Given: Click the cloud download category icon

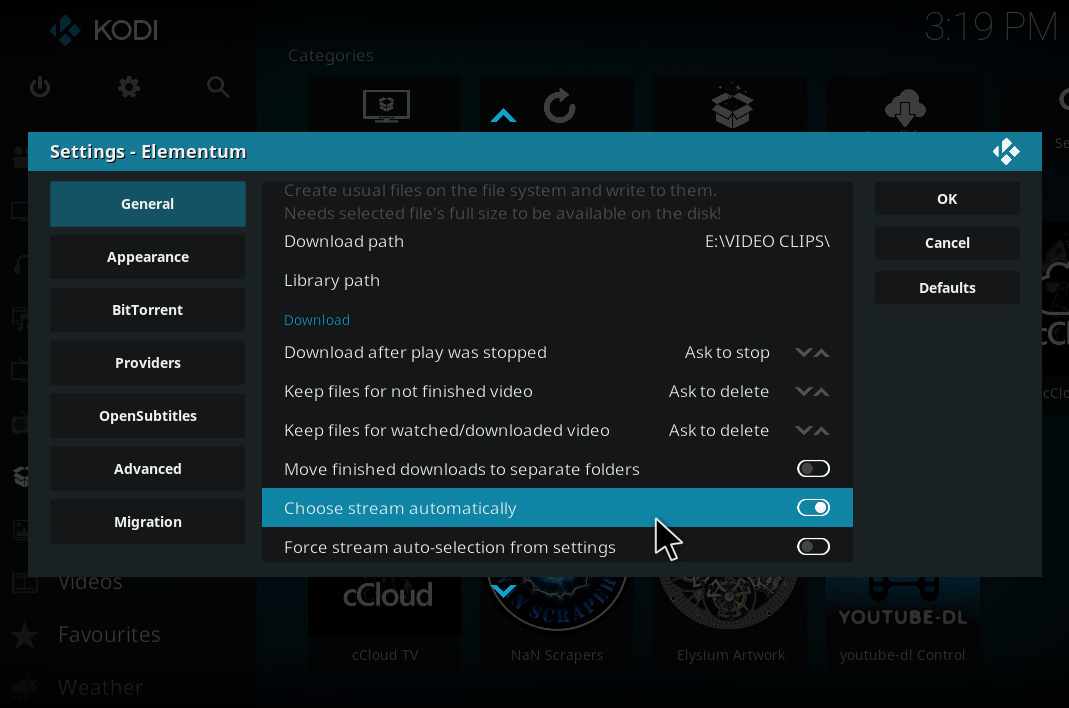Looking at the screenshot, I should point(905,108).
